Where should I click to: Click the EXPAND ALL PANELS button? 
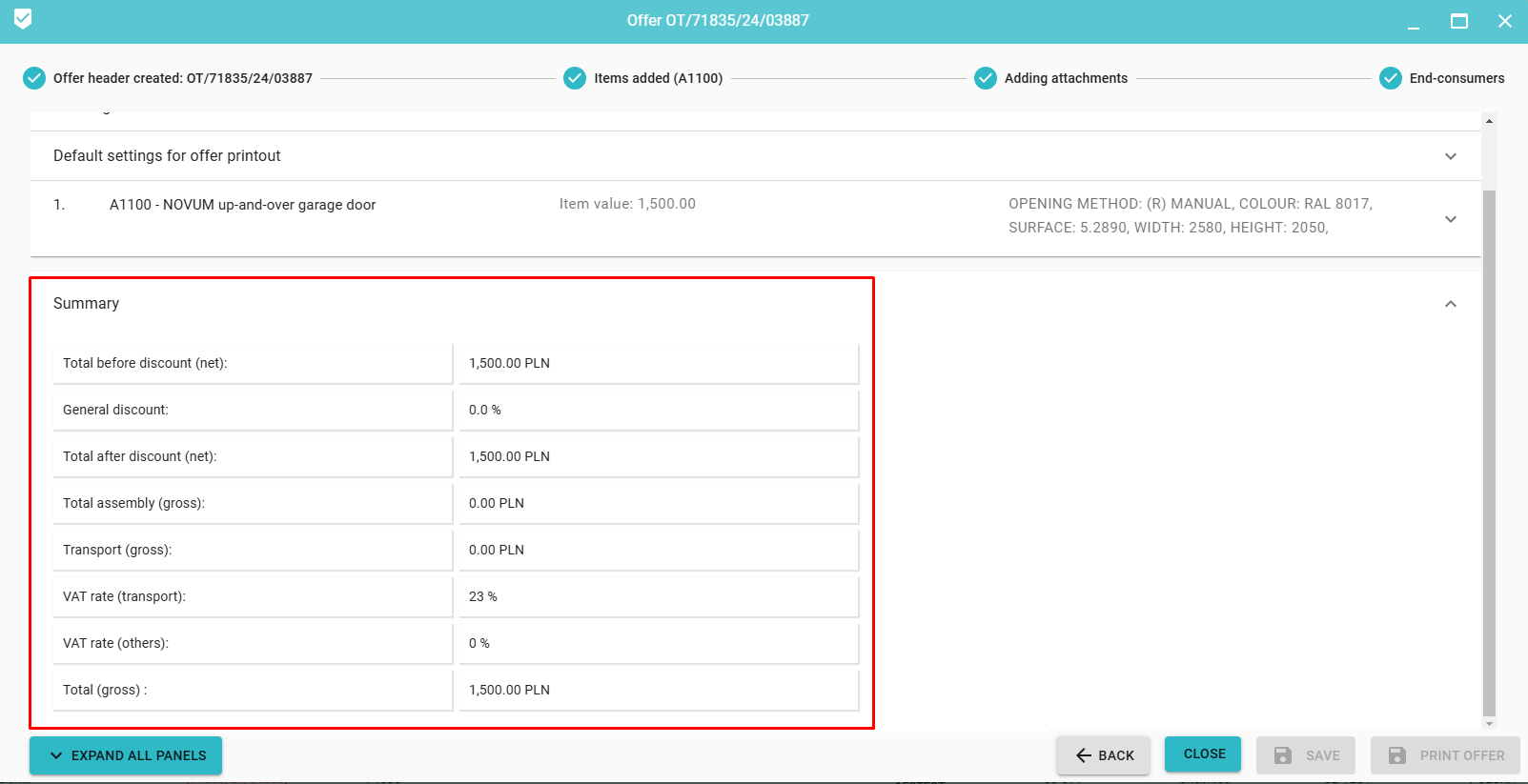point(126,755)
